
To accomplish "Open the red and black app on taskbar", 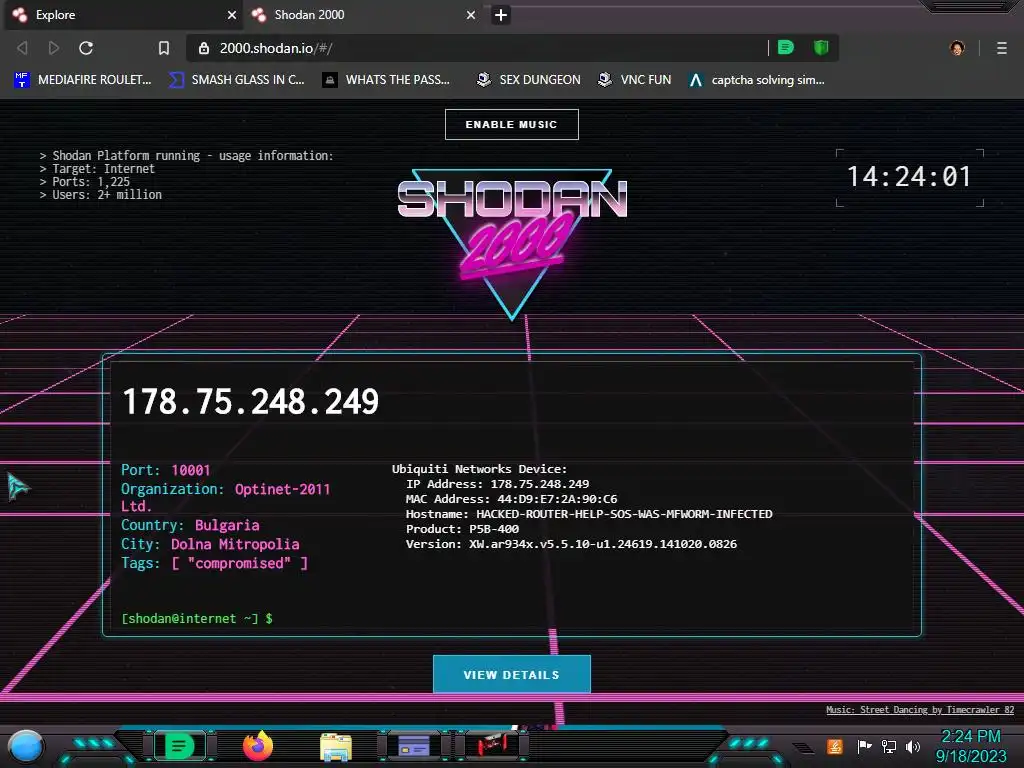I will click(492, 745).
